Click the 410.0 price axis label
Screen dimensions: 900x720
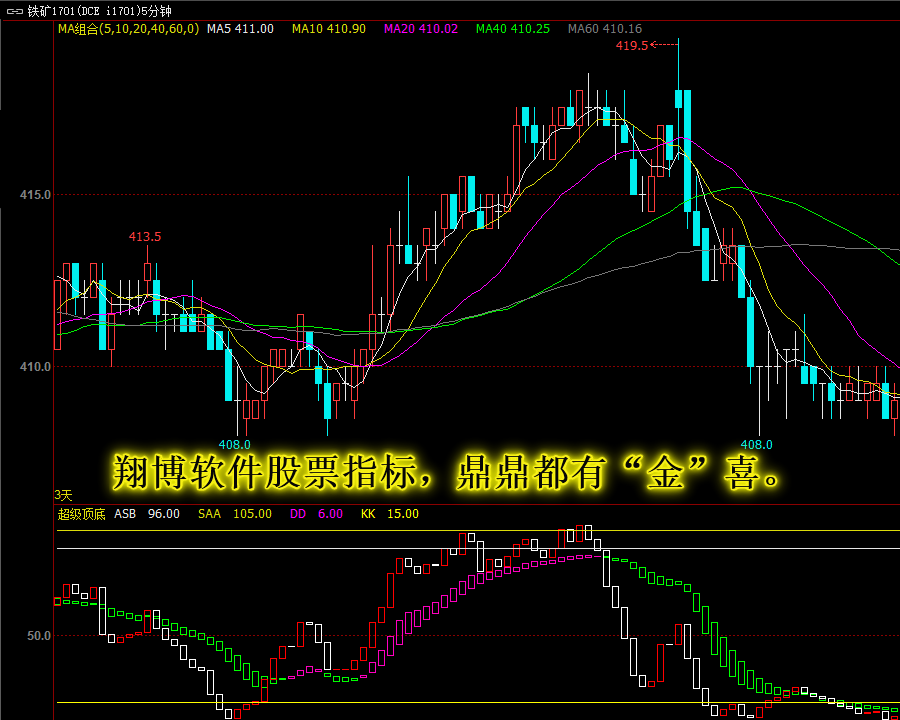[36, 366]
